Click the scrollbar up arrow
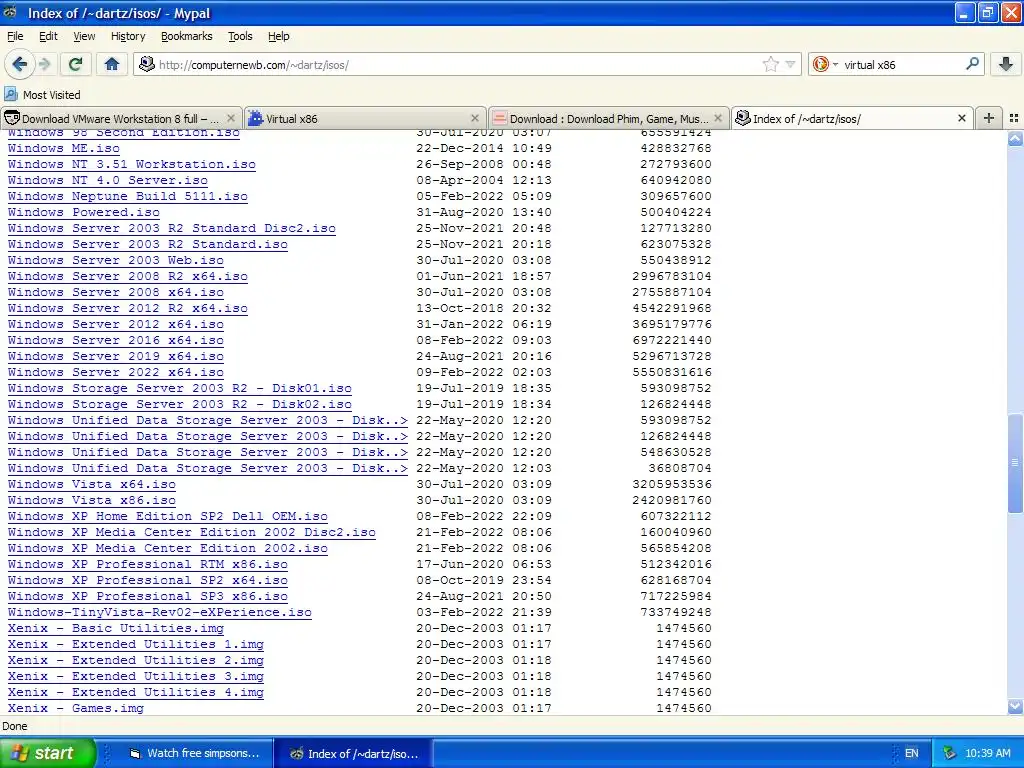Viewport: 1024px width, 768px height. [1015, 138]
